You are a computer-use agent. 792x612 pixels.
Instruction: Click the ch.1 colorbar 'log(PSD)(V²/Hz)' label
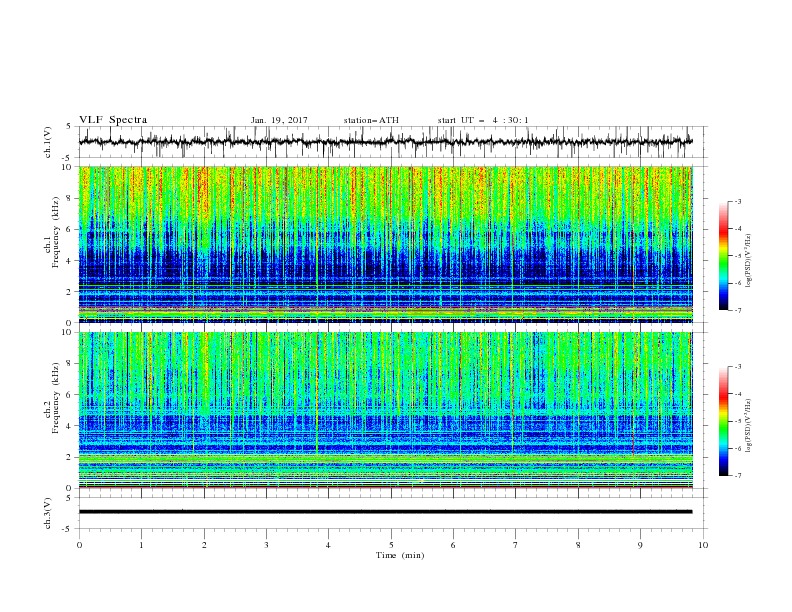749,261
